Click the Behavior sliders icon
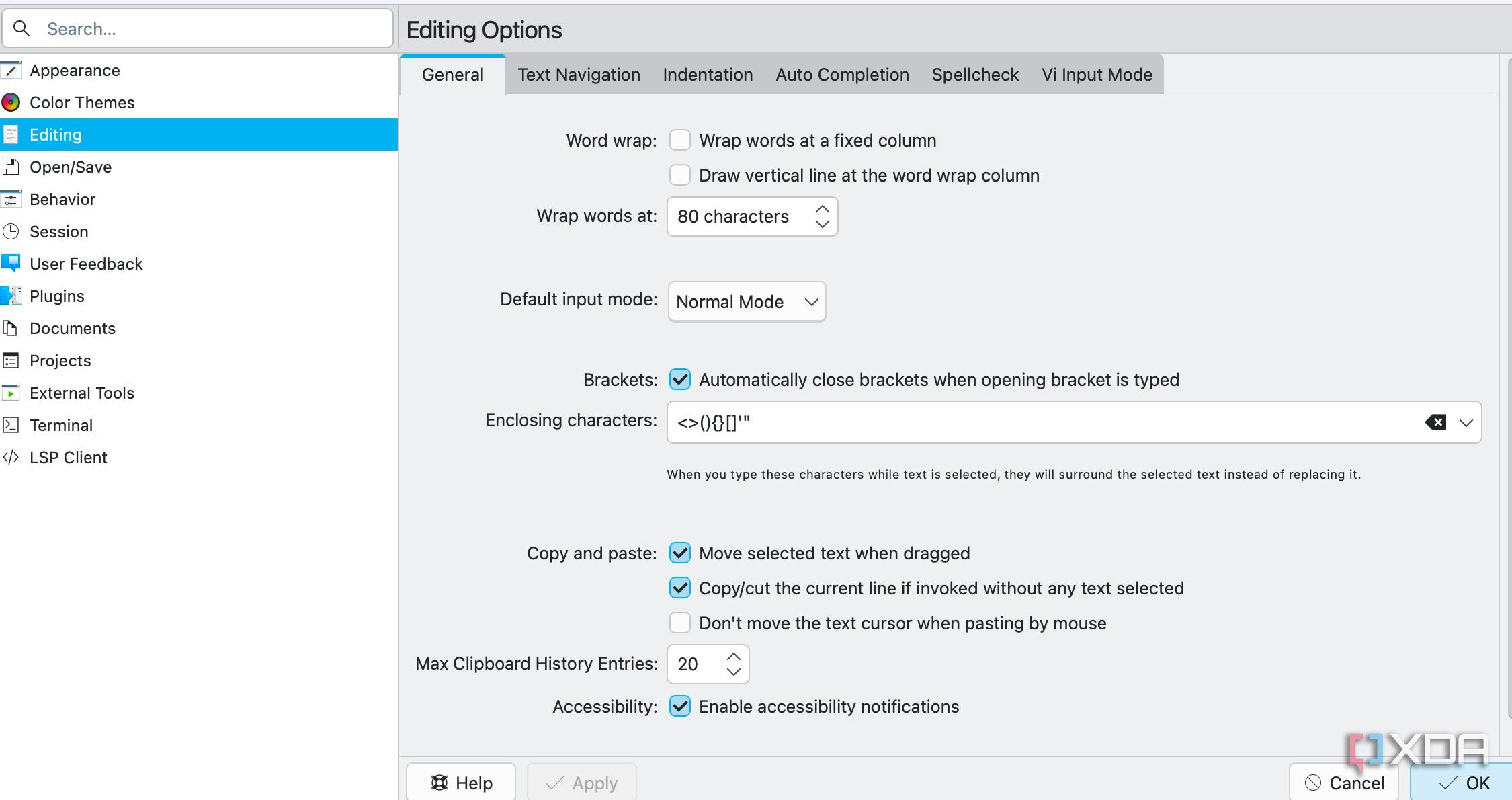Viewport: 1512px width, 800px height. point(11,199)
